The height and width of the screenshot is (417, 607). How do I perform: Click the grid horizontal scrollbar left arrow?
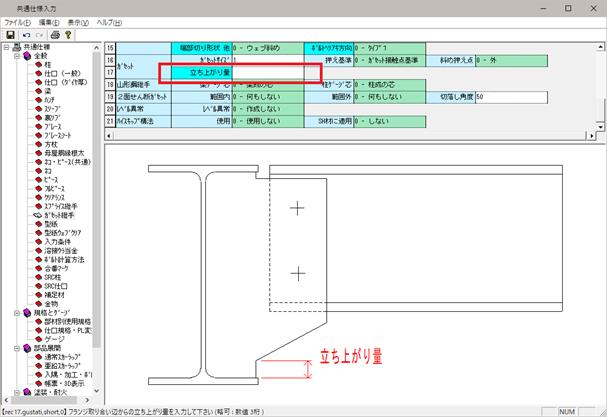[x=109, y=136]
